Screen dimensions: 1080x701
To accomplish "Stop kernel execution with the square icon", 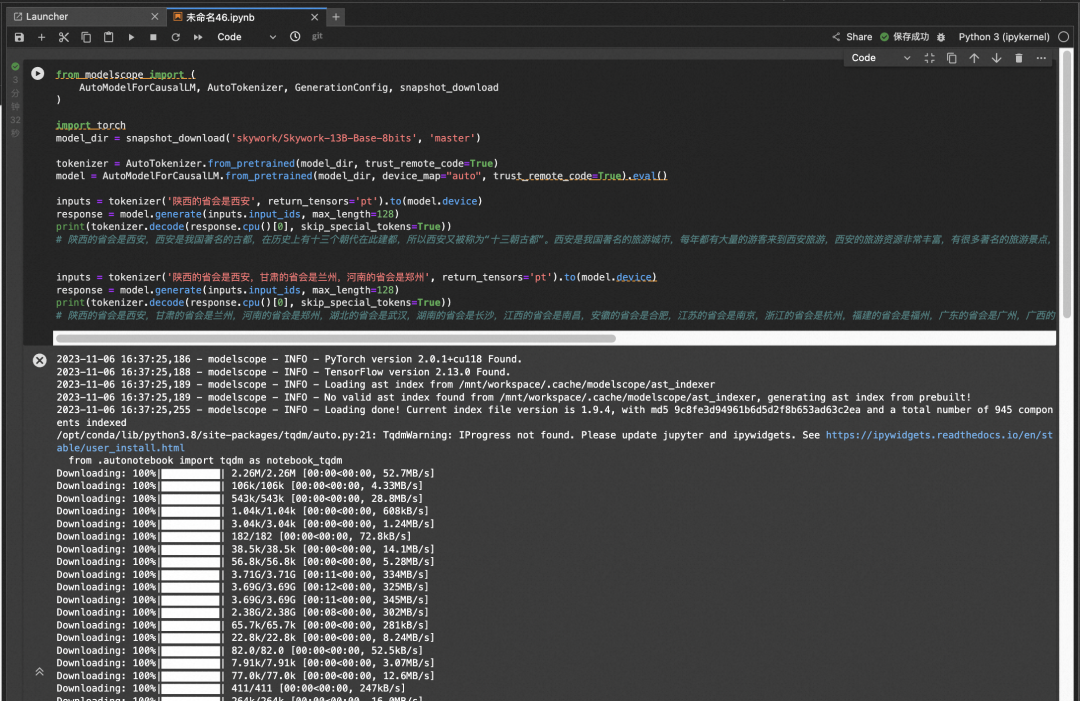I will 153,37.
